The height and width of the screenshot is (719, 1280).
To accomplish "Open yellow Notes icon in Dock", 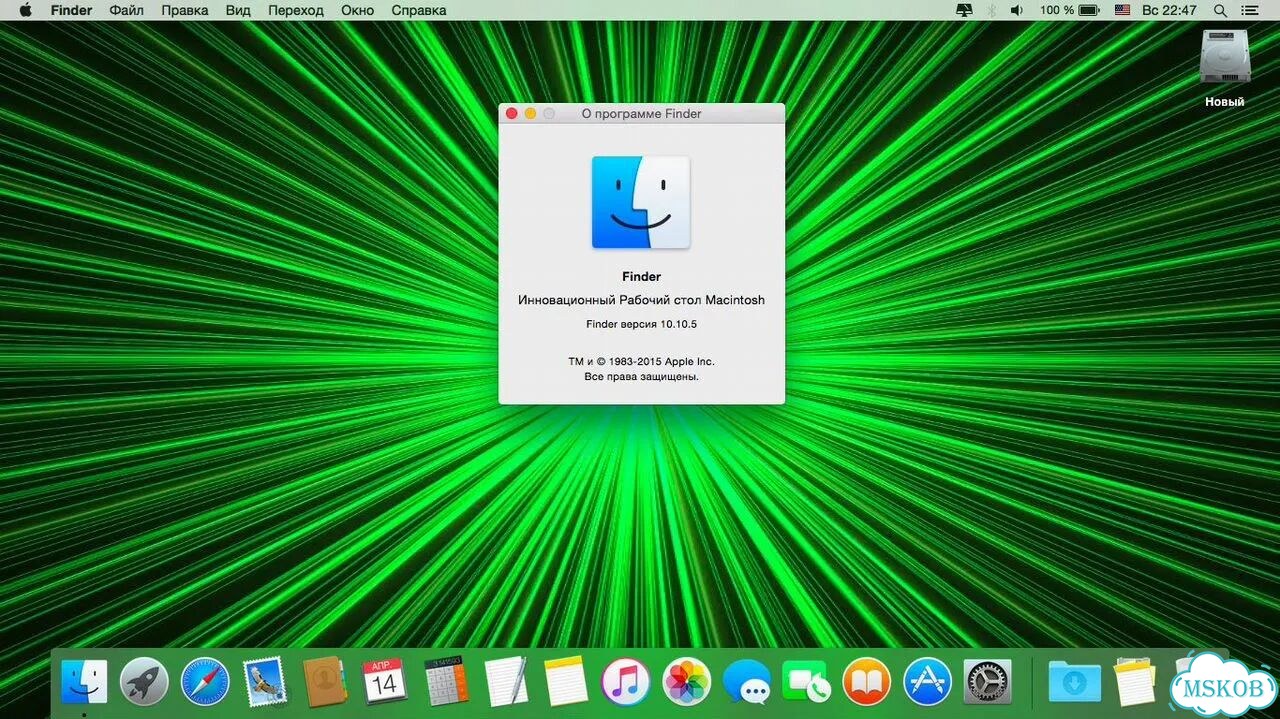I will (566, 682).
